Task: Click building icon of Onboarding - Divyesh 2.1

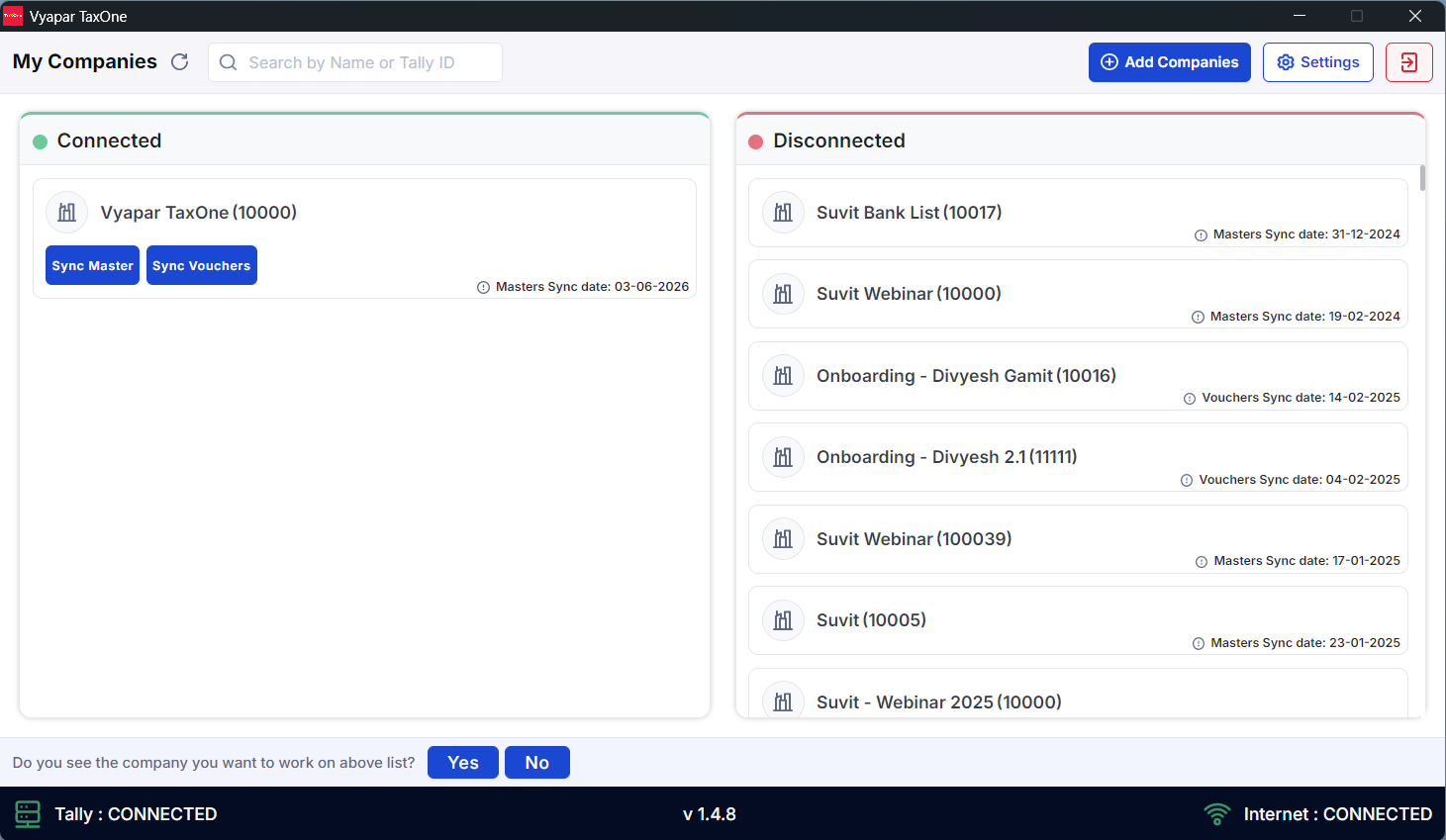Action: [783, 457]
